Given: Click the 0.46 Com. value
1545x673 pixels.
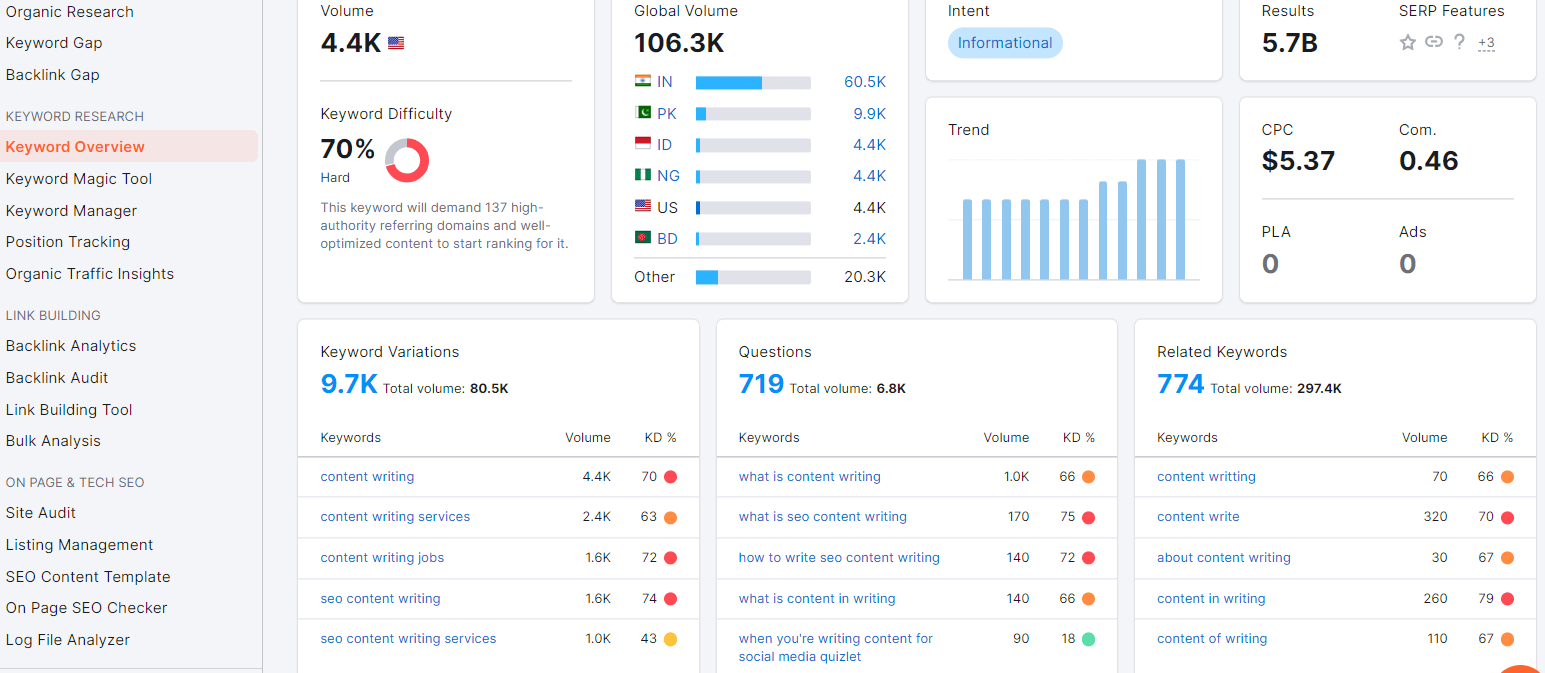Looking at the screenshot, I should click(x=1429, y=161).
